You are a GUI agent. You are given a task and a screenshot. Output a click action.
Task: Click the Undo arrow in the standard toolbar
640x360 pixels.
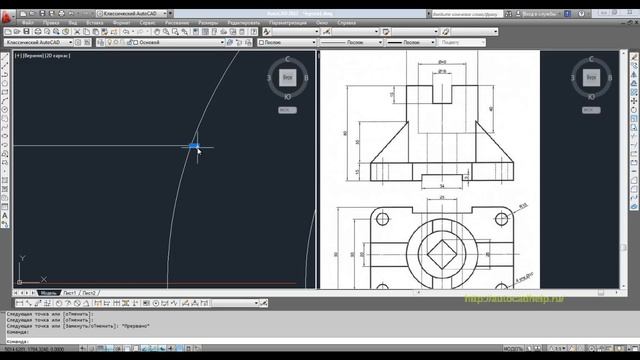tap(126, 31)
